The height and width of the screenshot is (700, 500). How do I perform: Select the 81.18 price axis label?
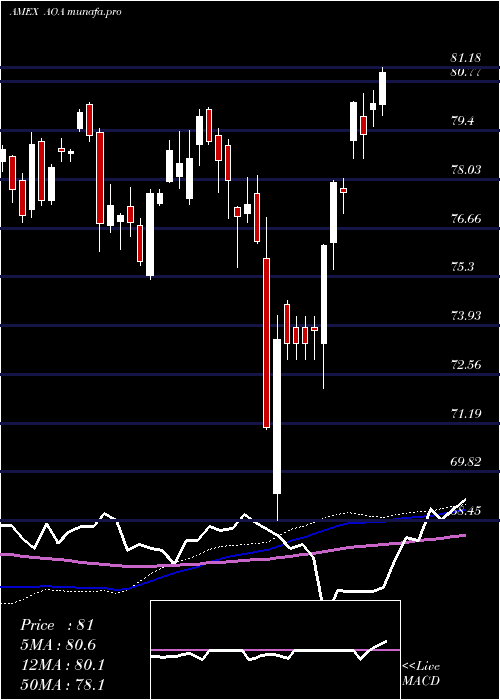click(x=465, y=58)
